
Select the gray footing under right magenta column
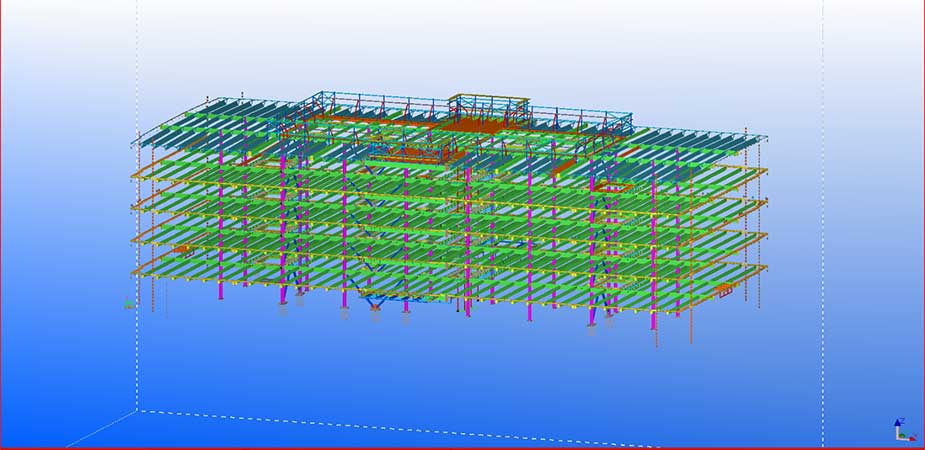pos(592,328)
